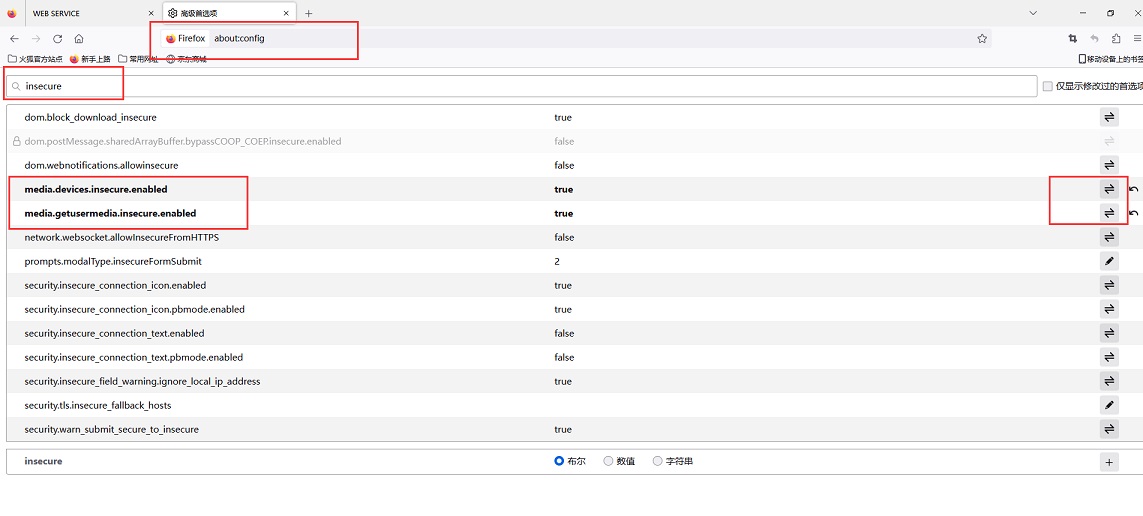Select security.warn_submit_secure_to_insecure preference name

click(x=112, y=429)
